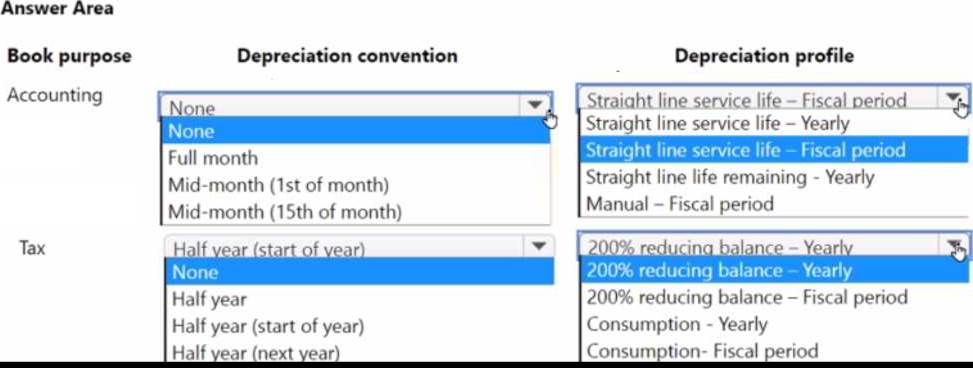Image resolution: width=973 pixels, height=368 pixels.
Task: Pick Mid-month (15th of month) option
Action: (x=356, y=212)
